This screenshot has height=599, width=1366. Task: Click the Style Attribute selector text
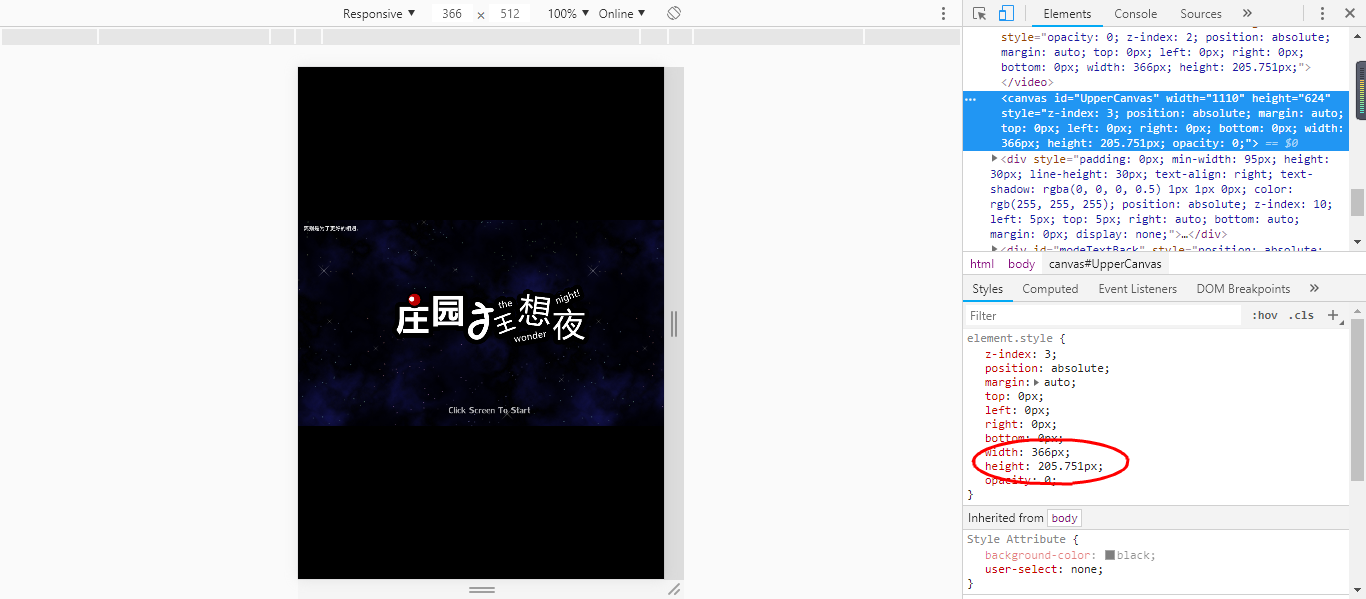(x=1018, y=539)
